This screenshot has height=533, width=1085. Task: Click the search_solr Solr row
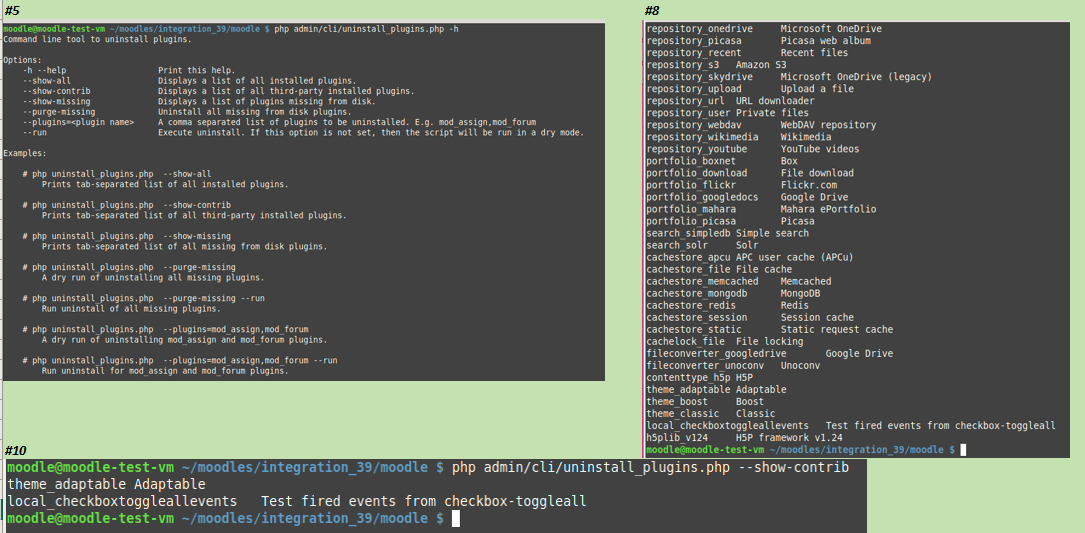tap(702, 246)
